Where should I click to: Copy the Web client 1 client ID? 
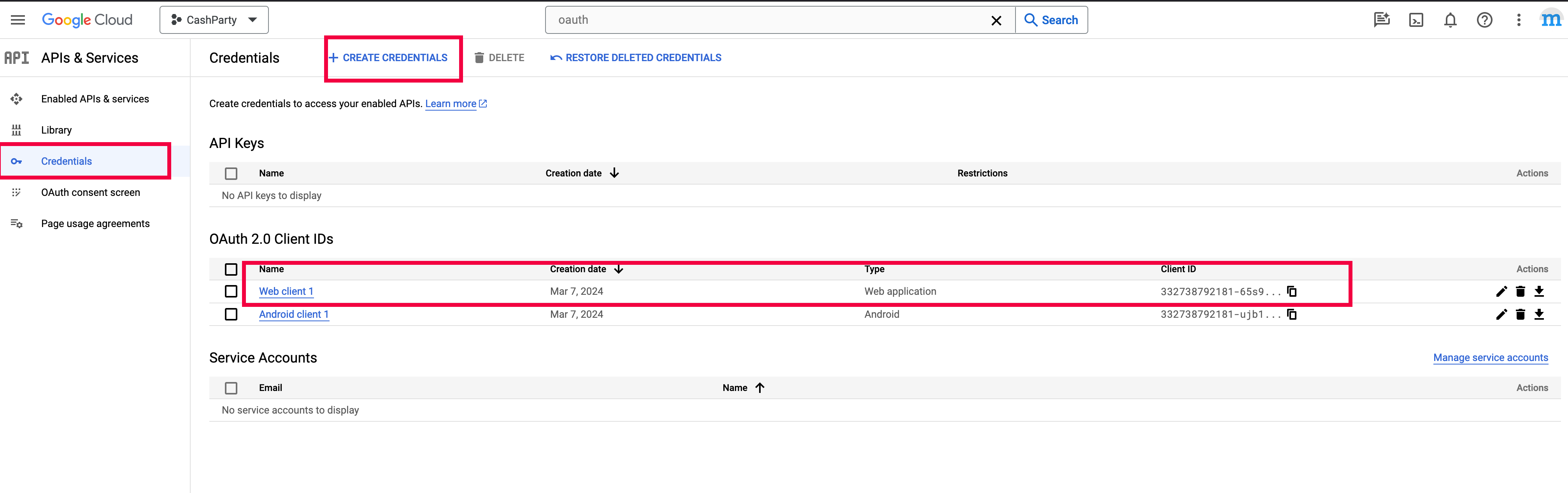[x=1292, y=291]
